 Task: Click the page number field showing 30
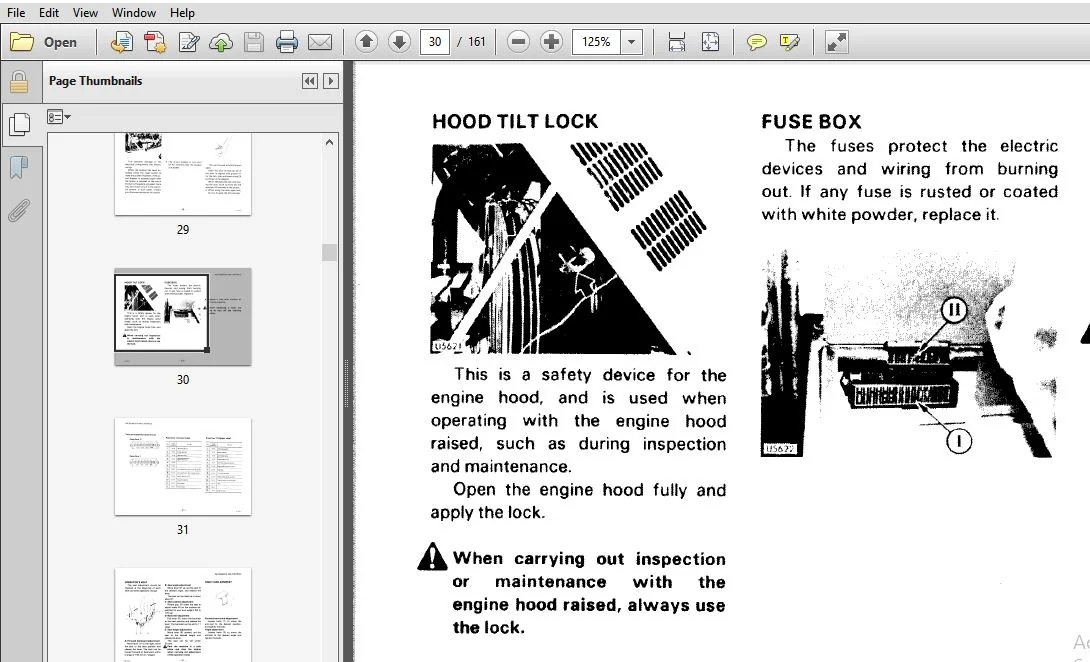coord(435,42)
